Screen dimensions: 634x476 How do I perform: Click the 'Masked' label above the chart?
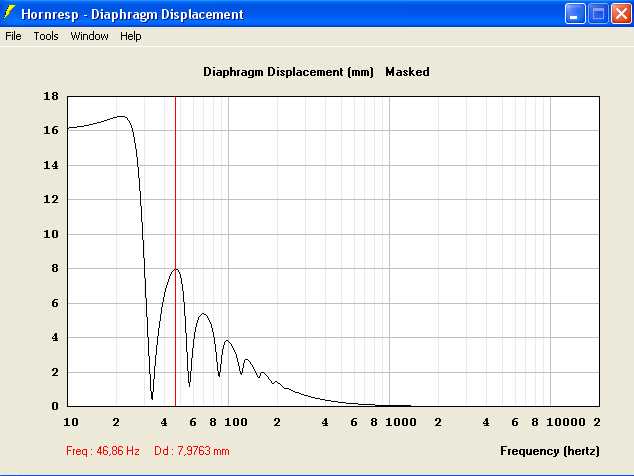click(407, 72)
